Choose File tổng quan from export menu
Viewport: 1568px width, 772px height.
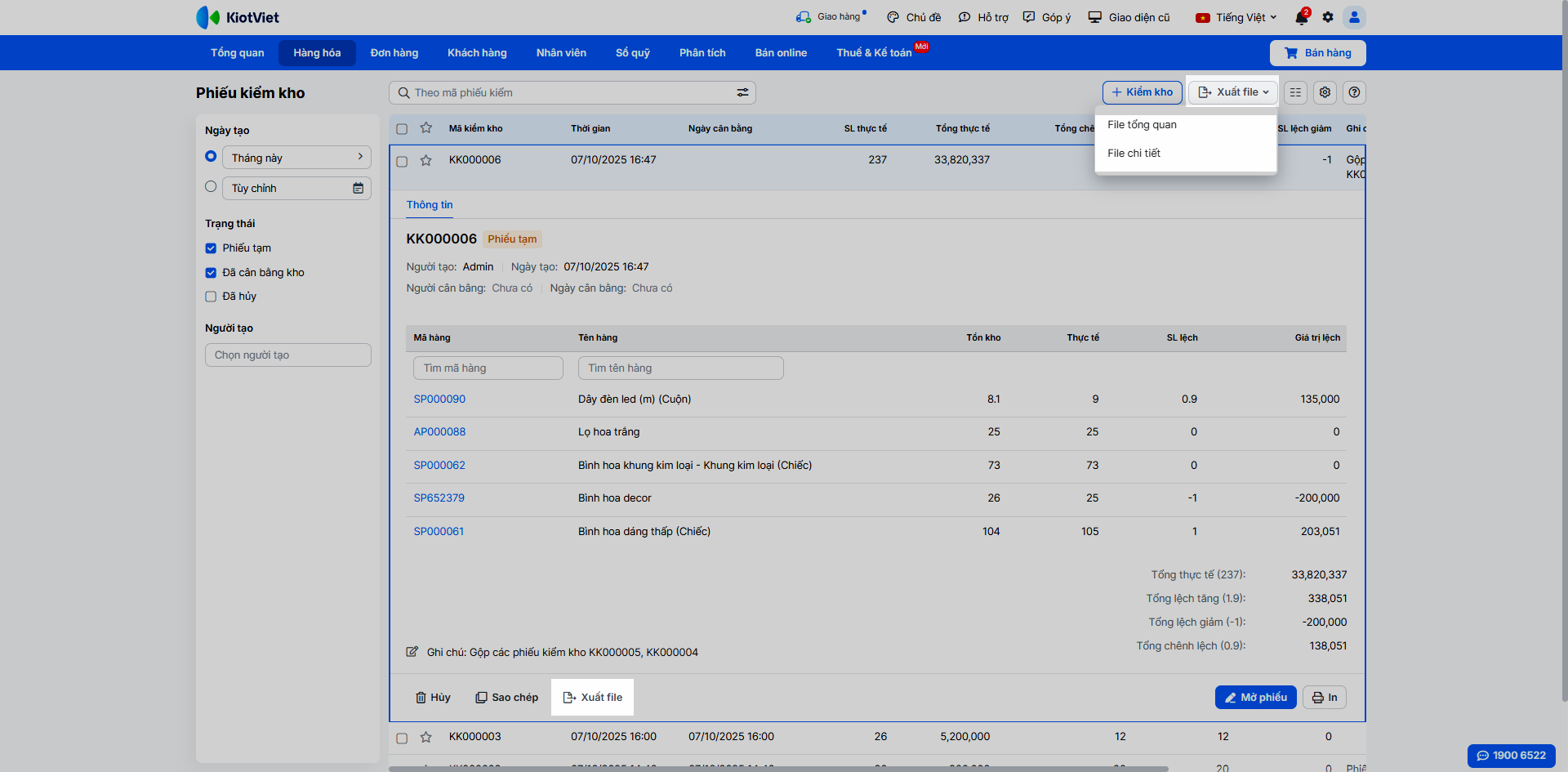(1142, 125)
